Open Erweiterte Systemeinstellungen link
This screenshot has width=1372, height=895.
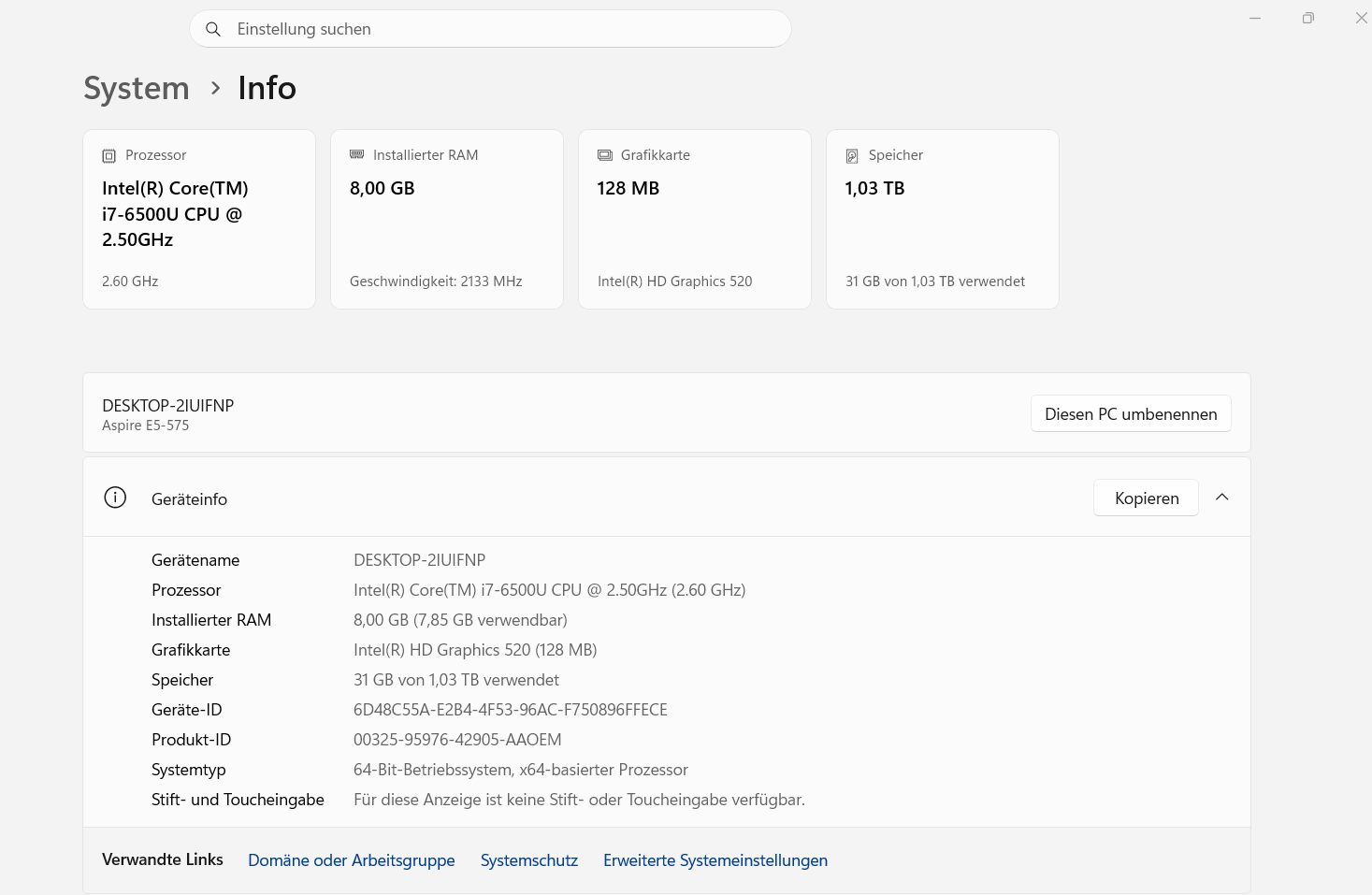tap(715, 860)
